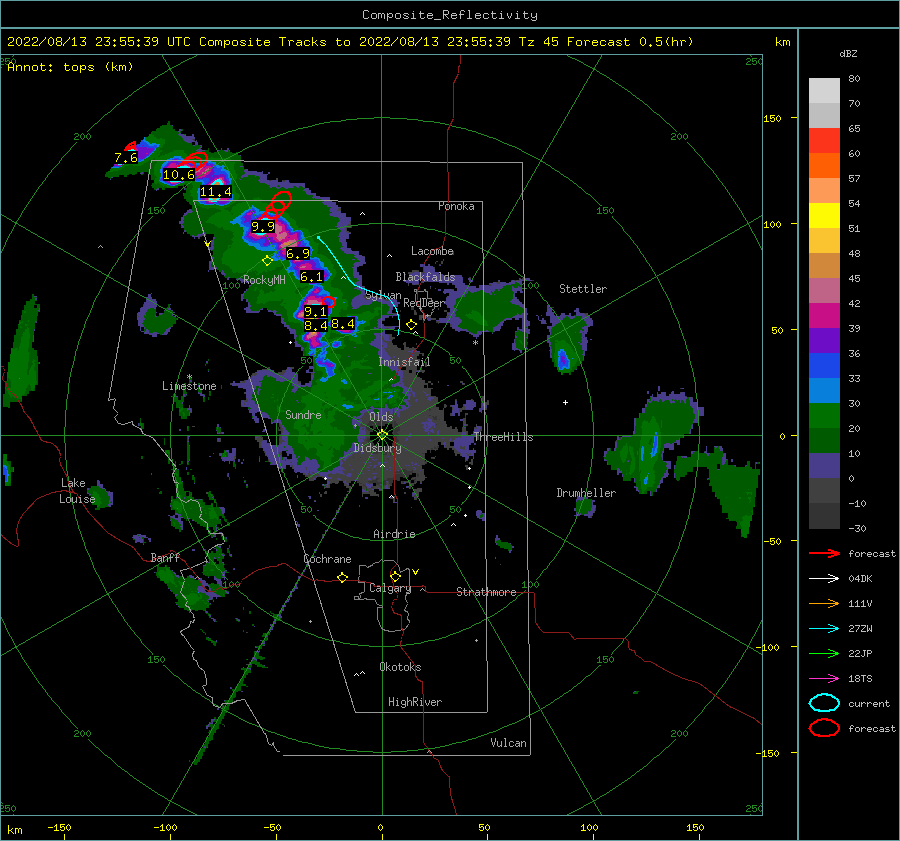Screen dimensions: 900x841
Task: Click the white 04DK arrow icon
Action: [824, 579]
